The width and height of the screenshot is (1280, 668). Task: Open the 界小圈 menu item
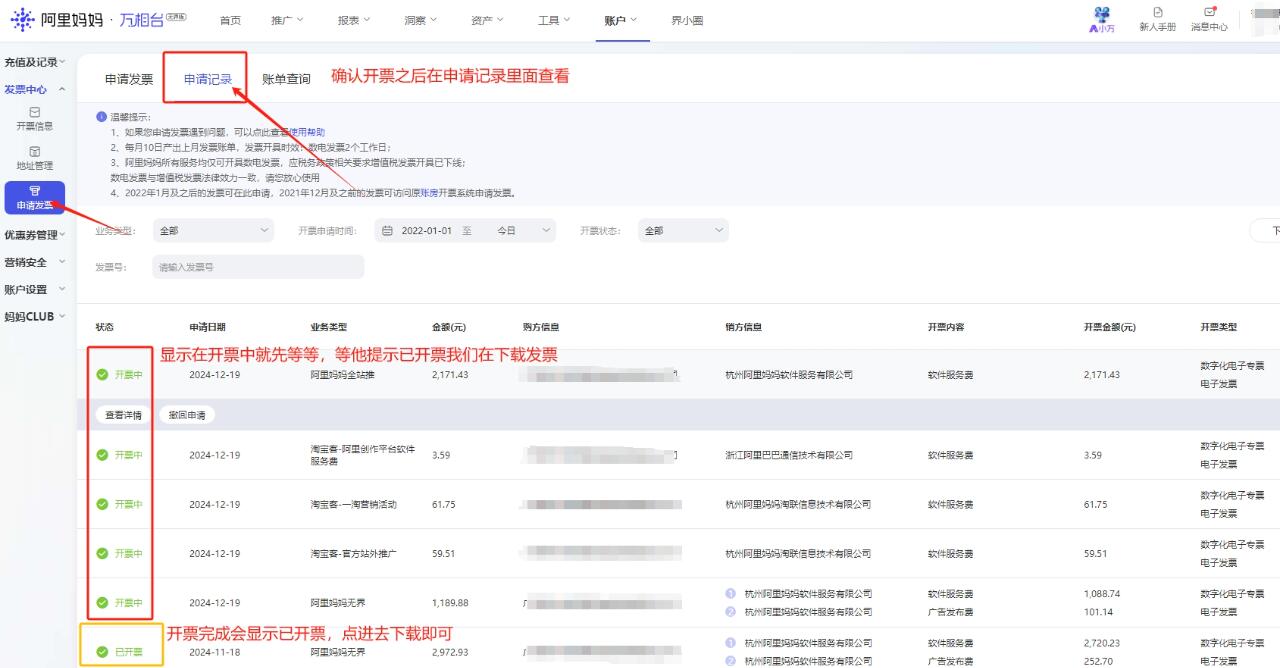687,20
